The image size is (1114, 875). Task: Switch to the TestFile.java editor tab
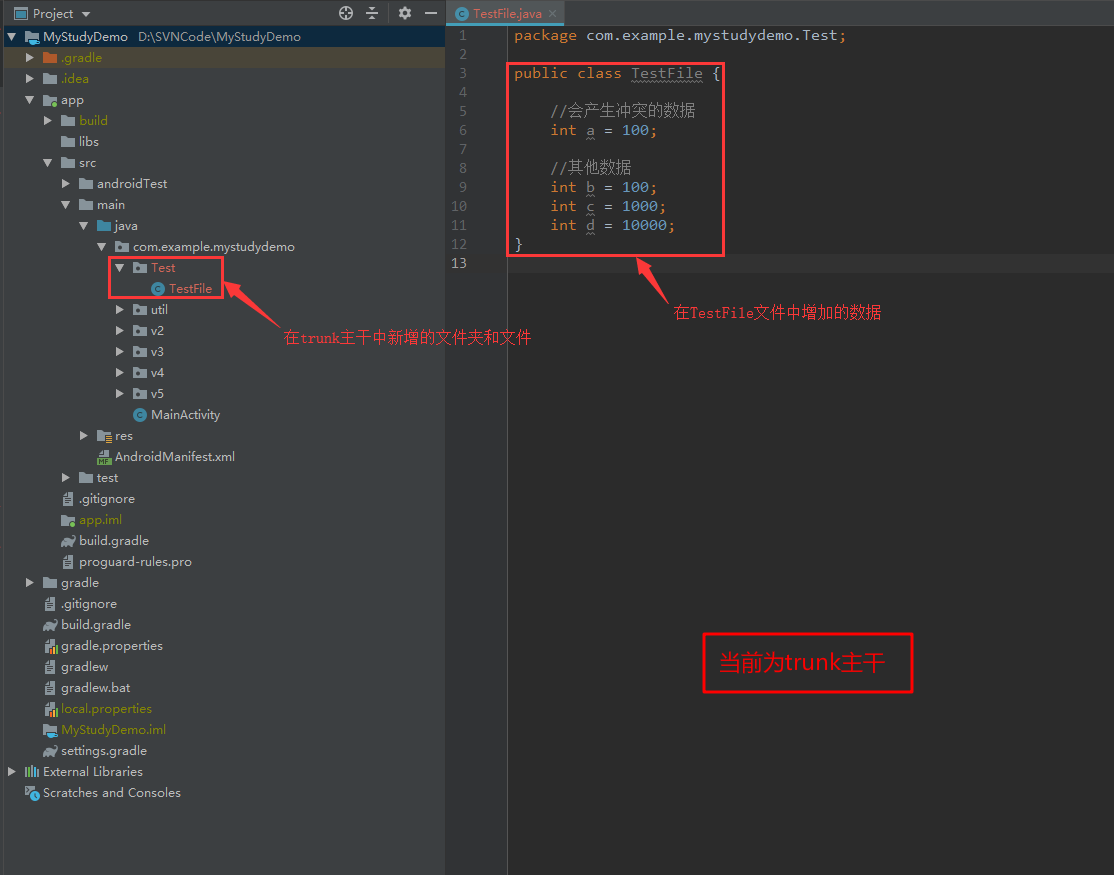point(507,13)
